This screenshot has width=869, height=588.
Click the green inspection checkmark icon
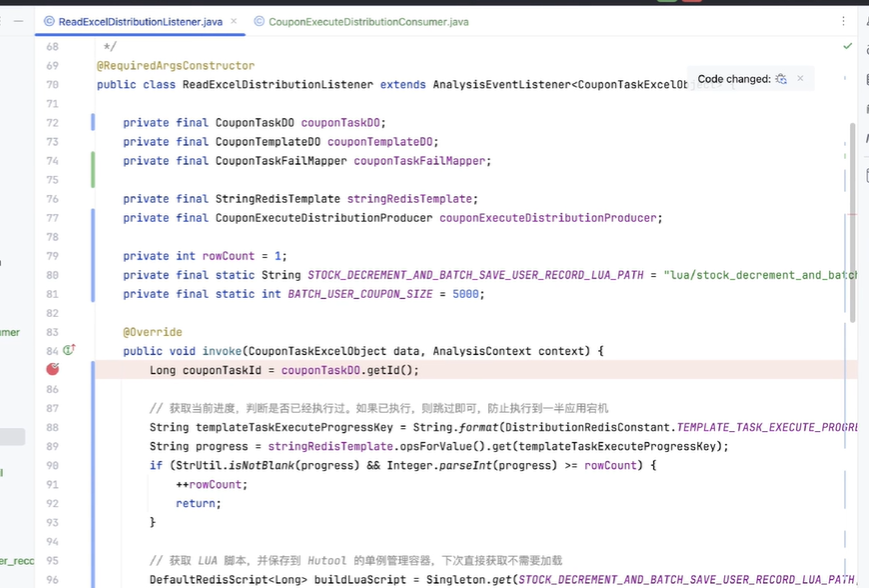point(847,46)
